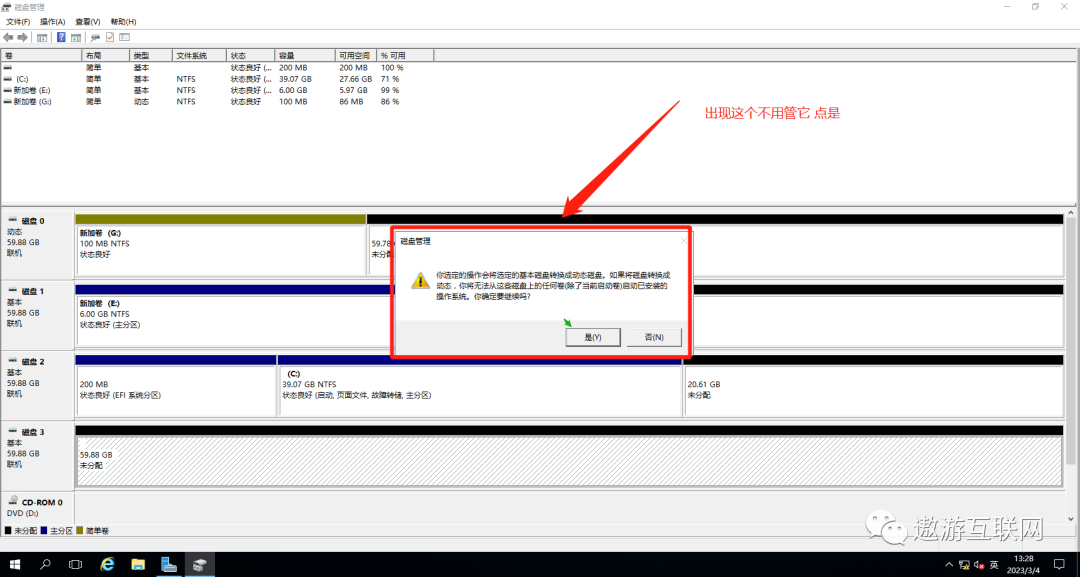
Task: Expand hidden tray icons chevron
Action: point(949,565)
